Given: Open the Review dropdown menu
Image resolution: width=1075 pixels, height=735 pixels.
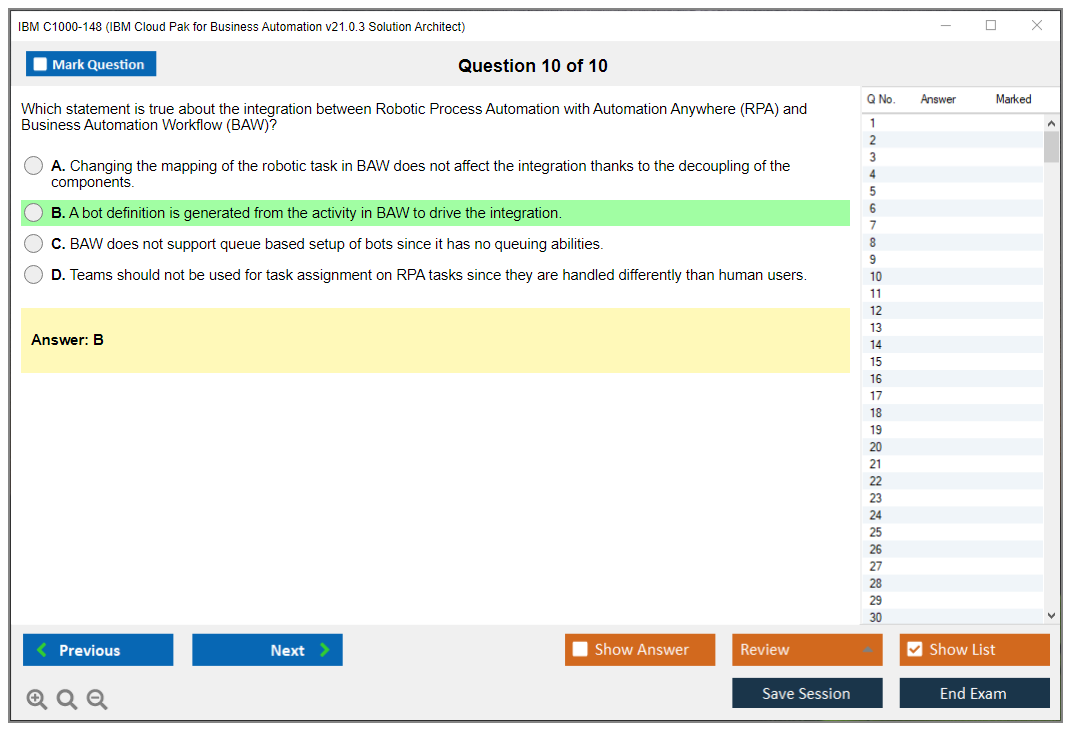Looking at the screenshot, I should click(x=806, y=649).
